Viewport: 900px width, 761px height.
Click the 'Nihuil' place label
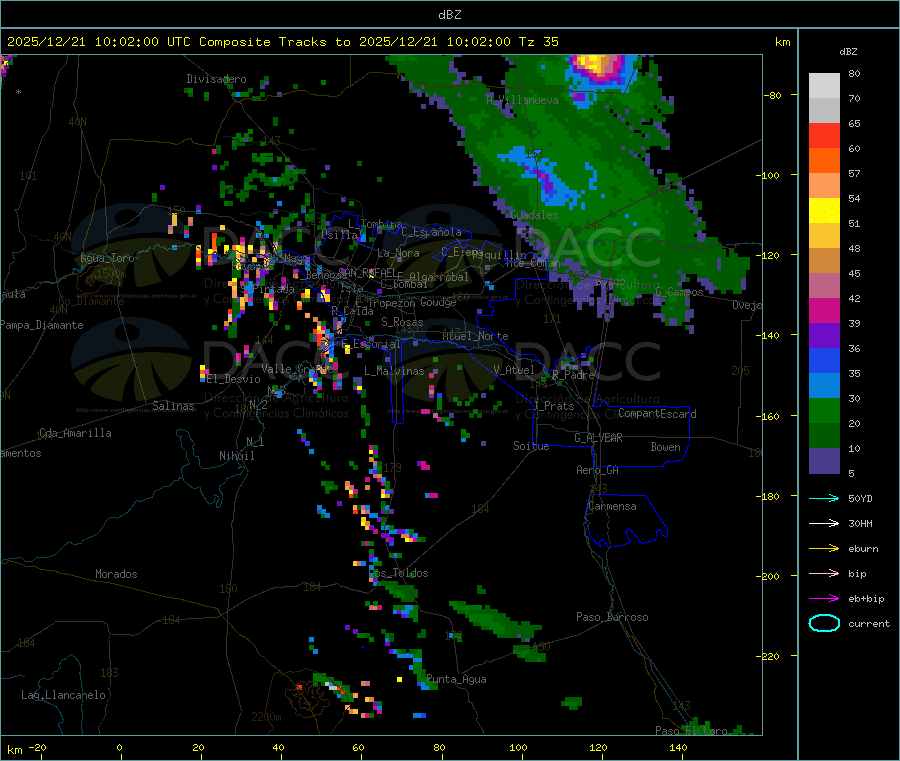236,456
